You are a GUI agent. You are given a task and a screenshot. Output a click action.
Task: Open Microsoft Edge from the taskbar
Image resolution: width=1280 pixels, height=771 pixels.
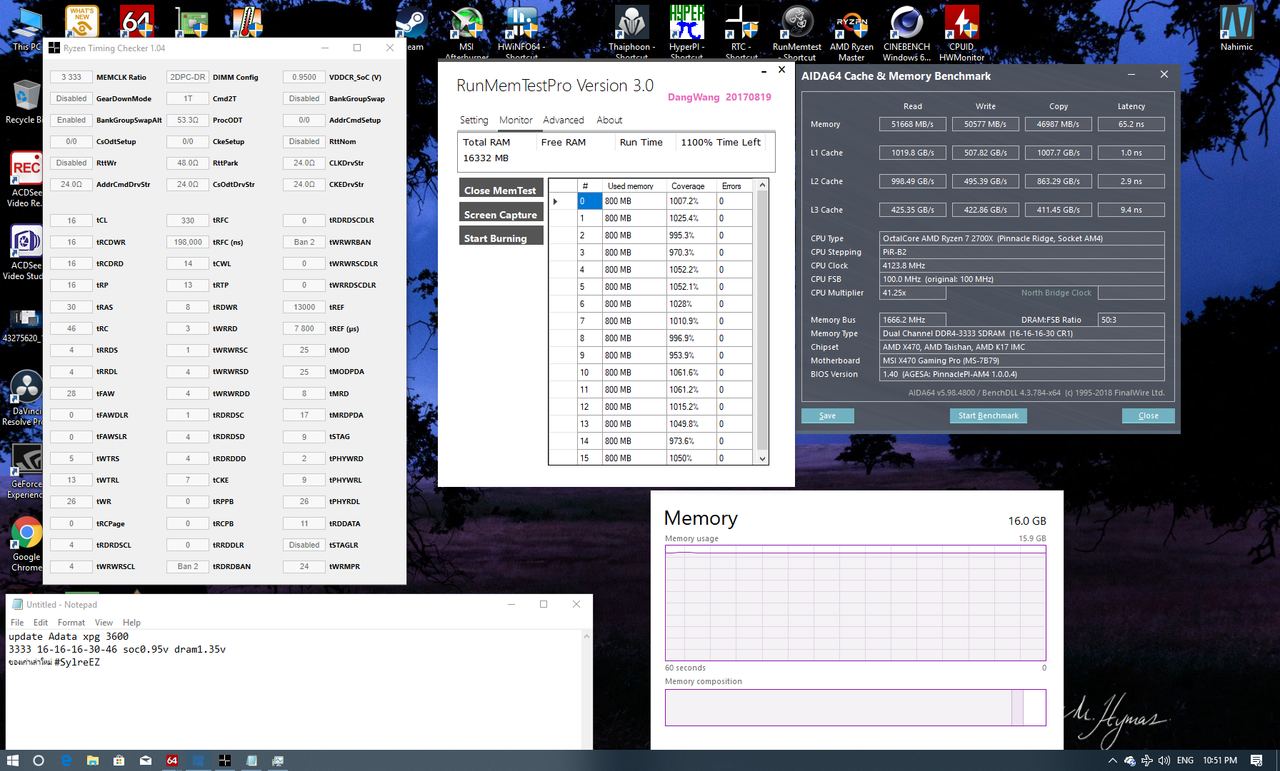(x=66, y=760)
